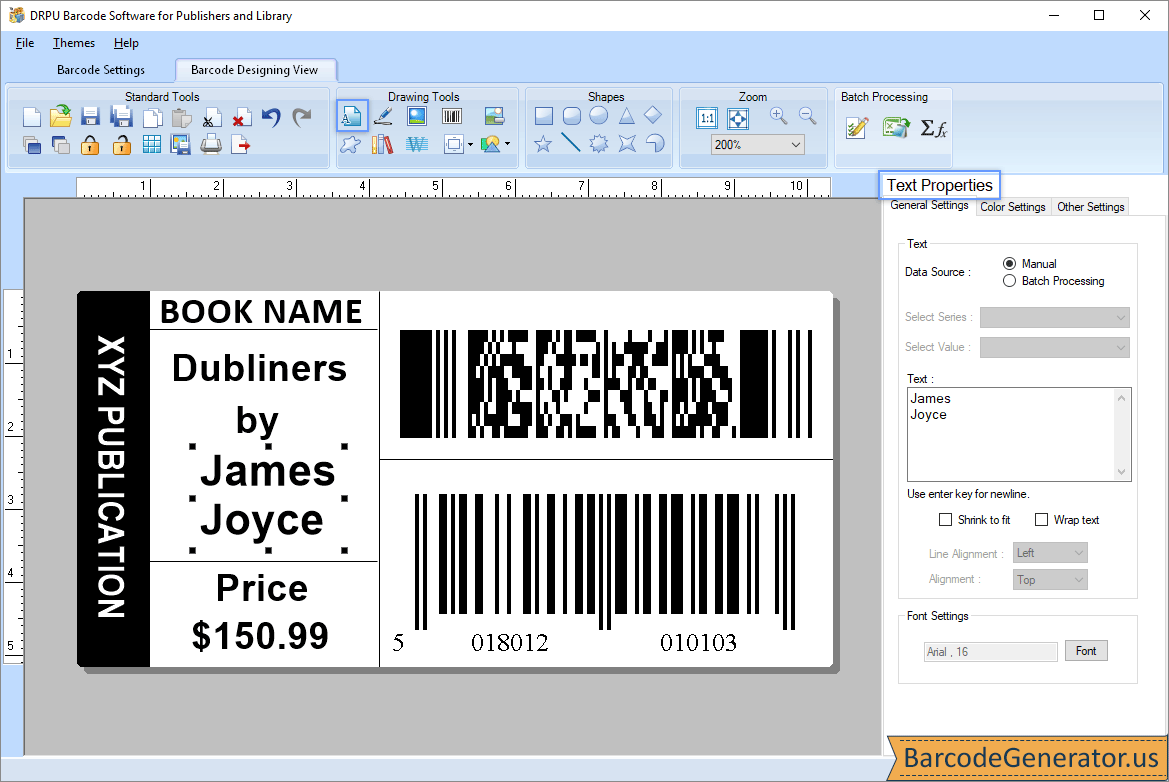The width and height of the screenshot is (1169, 782).
Task: Toggle the grid view icon
Action: pyautogui.click(x=151, y=145)
